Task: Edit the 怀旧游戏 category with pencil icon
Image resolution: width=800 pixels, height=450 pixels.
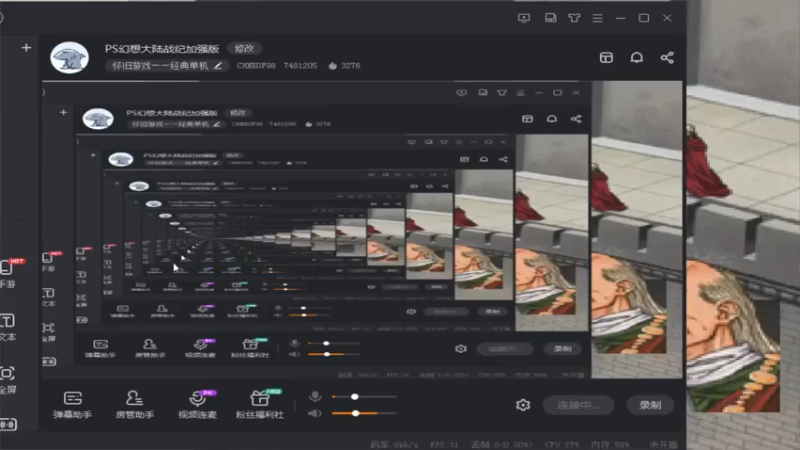Action: coord(218,66)
